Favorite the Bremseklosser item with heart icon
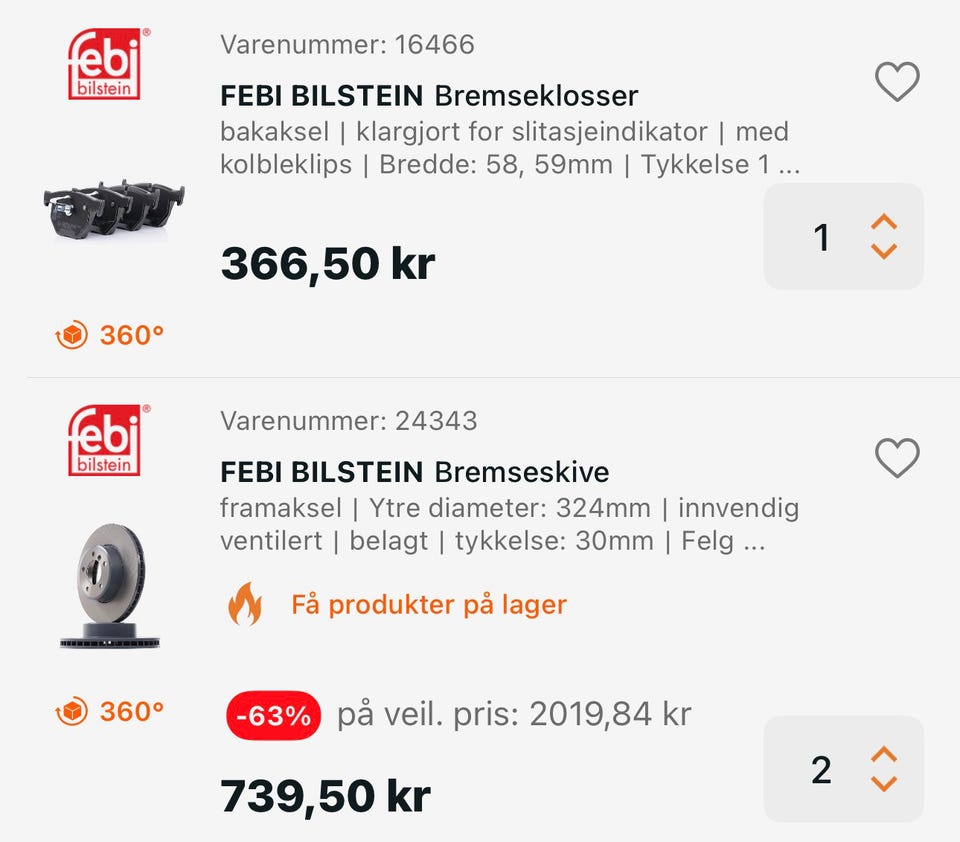Viewport: 960px width, 842px height. pyautogui.click(x=897, y=82)
